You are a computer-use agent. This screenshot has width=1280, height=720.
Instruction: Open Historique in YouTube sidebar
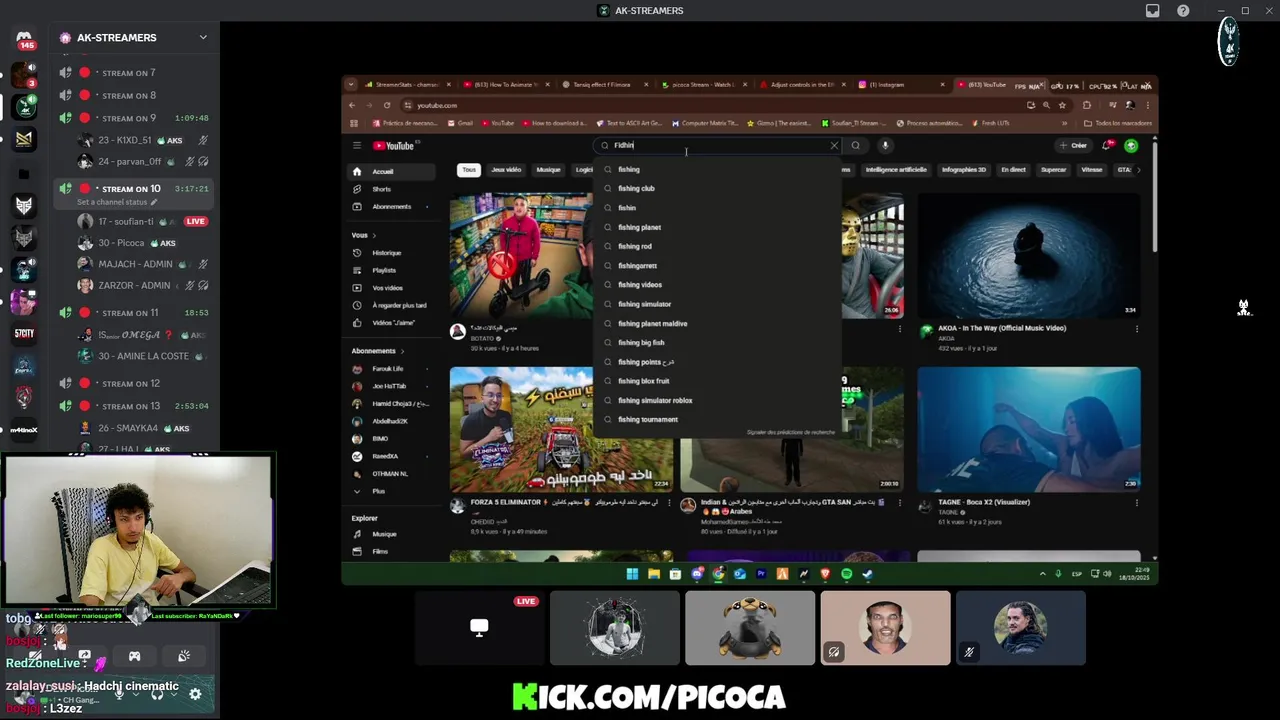[x=392, y=253]
